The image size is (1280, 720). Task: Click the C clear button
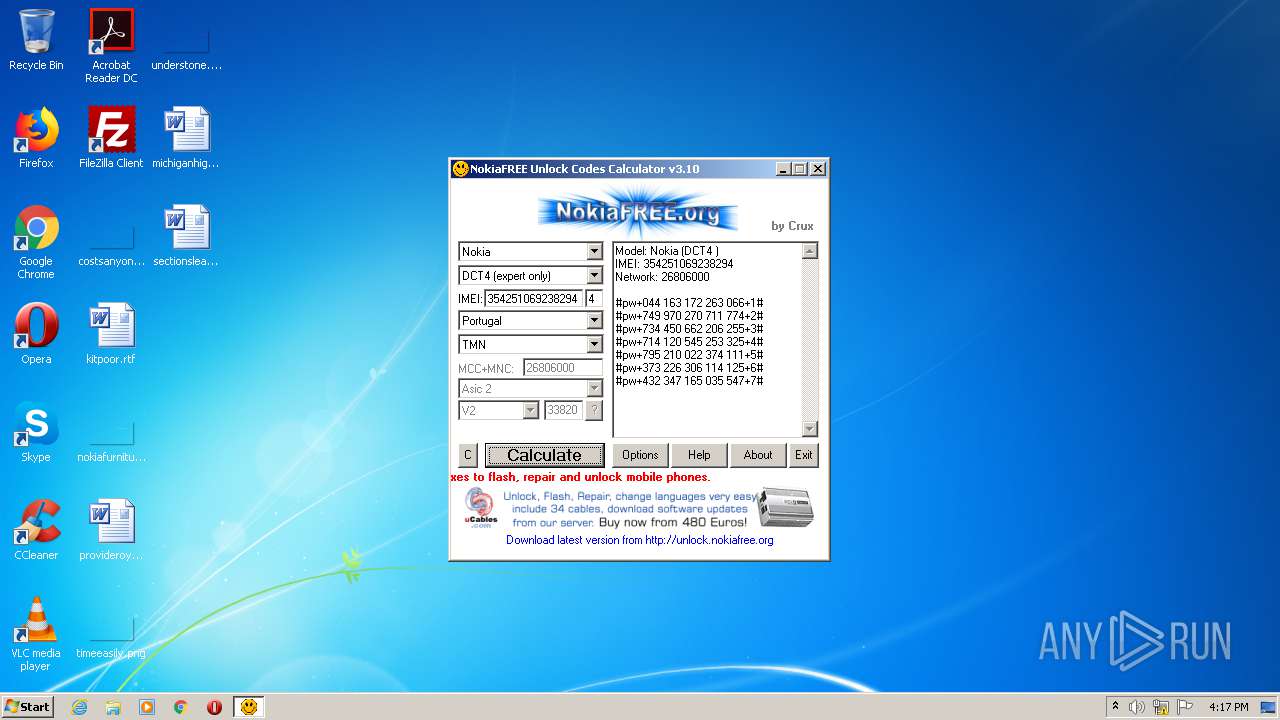point(467,455)
